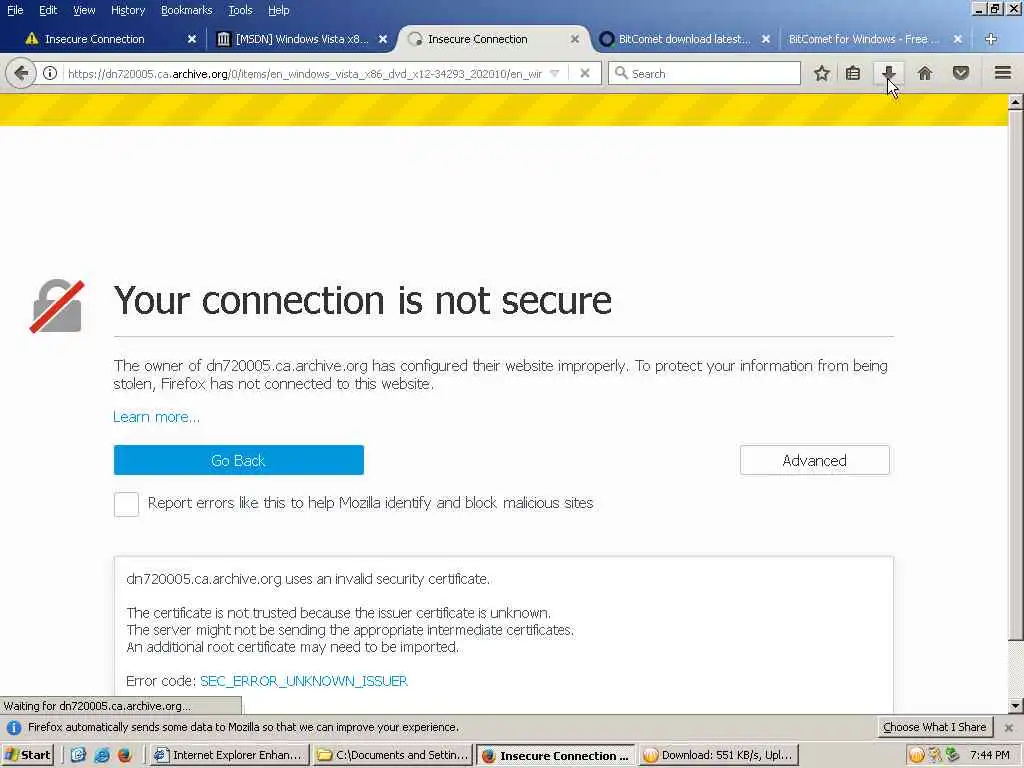Close the BitComet download latest tab
The image size is (1024, 768).
coord(766,39)
